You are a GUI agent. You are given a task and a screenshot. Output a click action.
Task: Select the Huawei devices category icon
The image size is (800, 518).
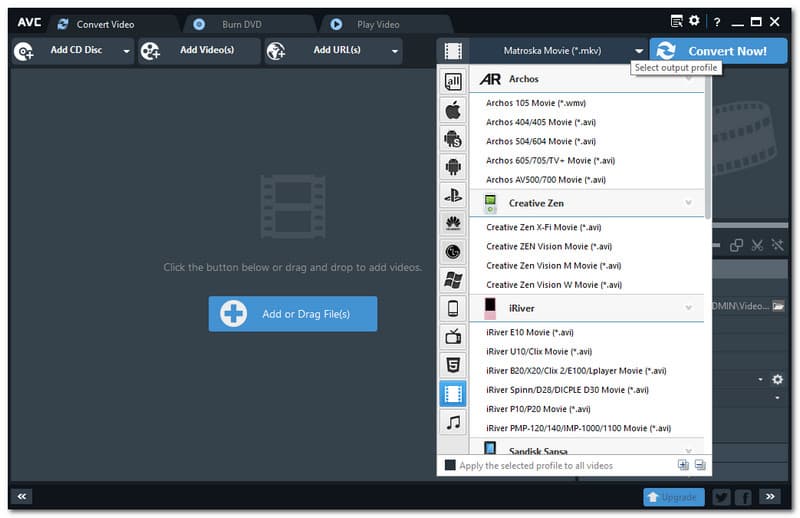[453, 223]
